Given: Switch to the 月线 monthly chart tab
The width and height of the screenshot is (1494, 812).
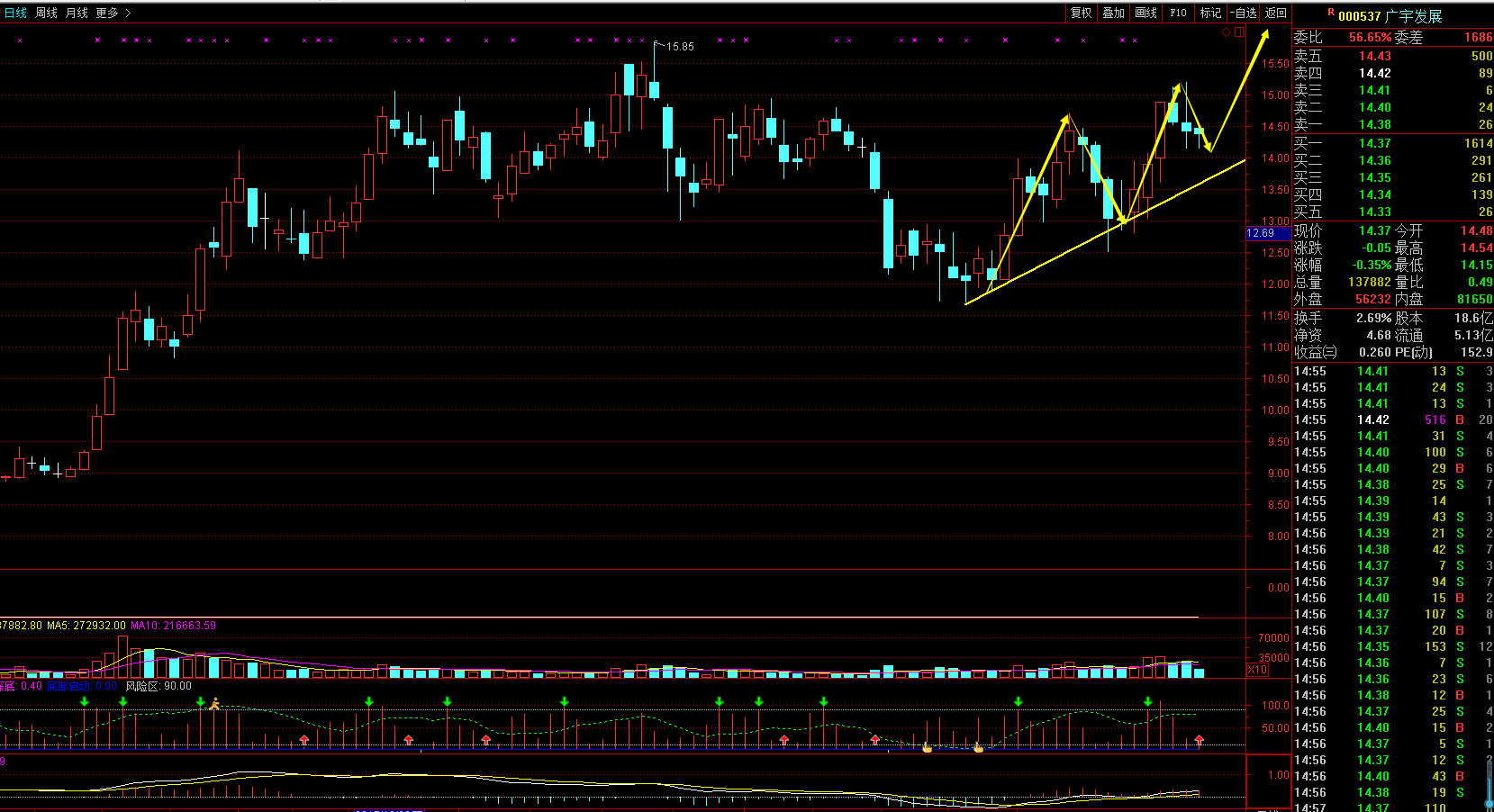Looking at the screenshot, I should tap(77, 13).
